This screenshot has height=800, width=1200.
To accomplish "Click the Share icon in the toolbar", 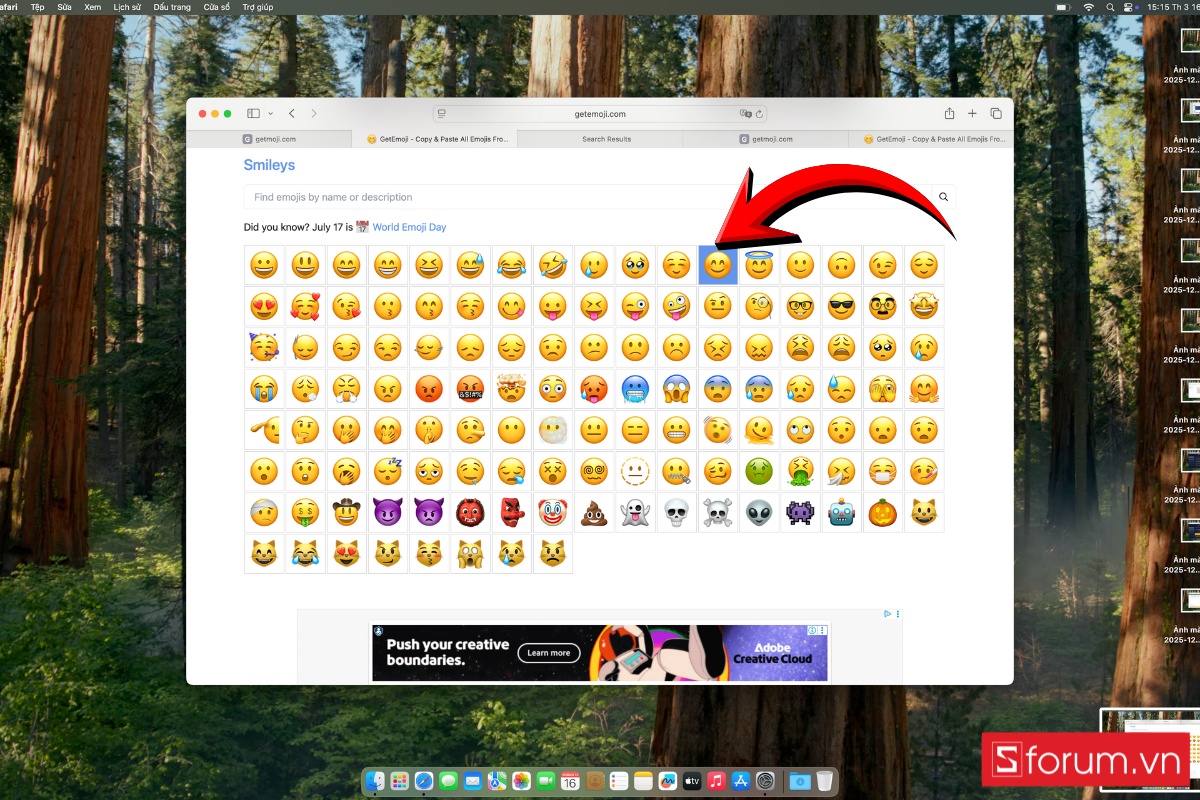I will click(950, 113).
